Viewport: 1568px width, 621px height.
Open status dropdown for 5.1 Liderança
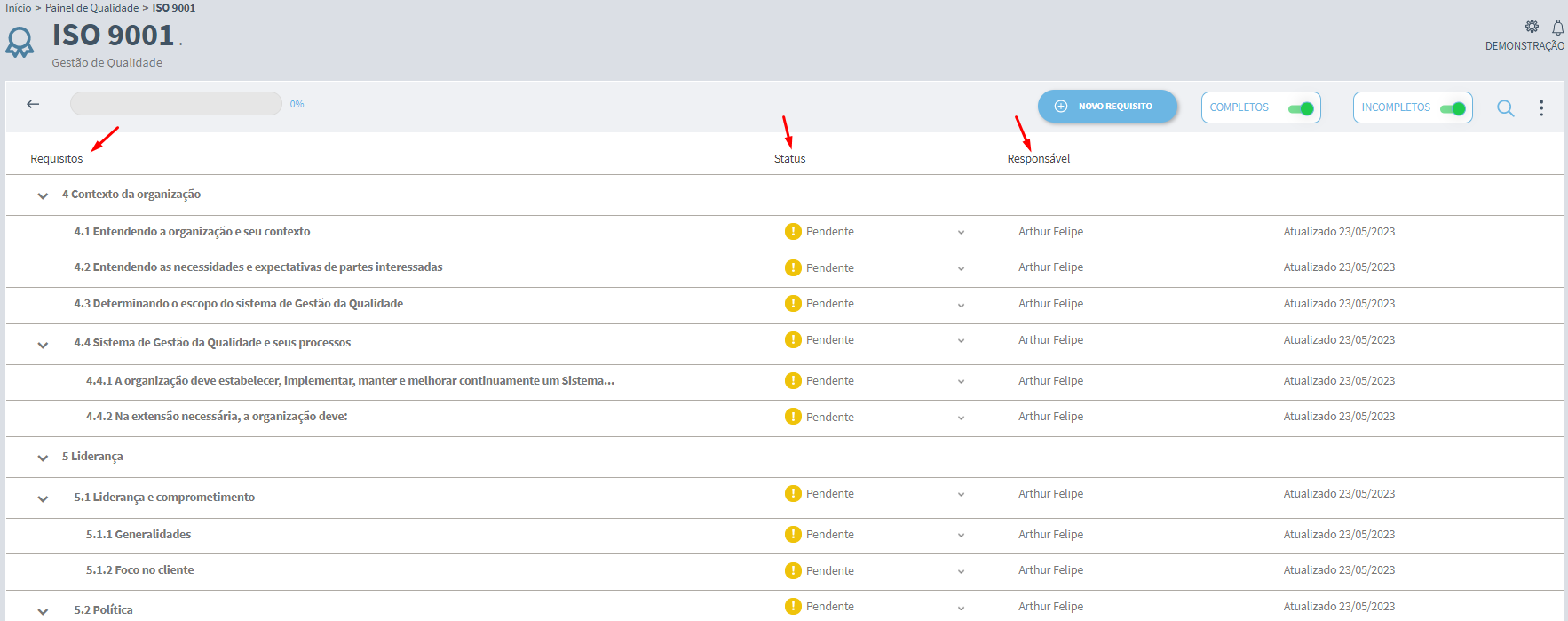click(961, 495)
